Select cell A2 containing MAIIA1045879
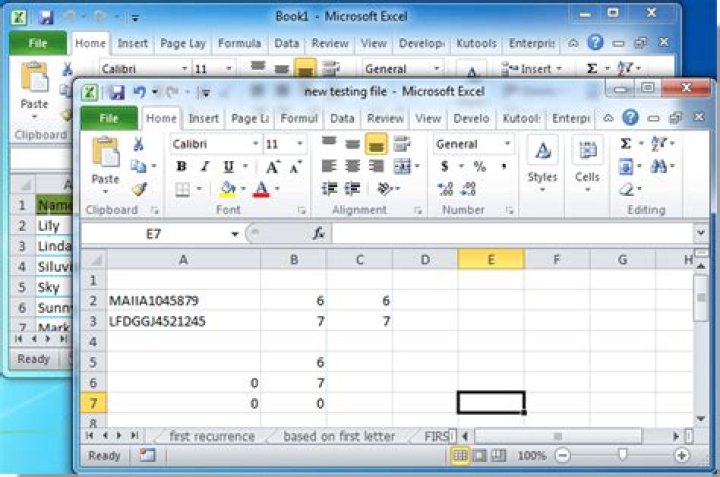This screenshot has width=720, height=477. [x=184, y=300]
